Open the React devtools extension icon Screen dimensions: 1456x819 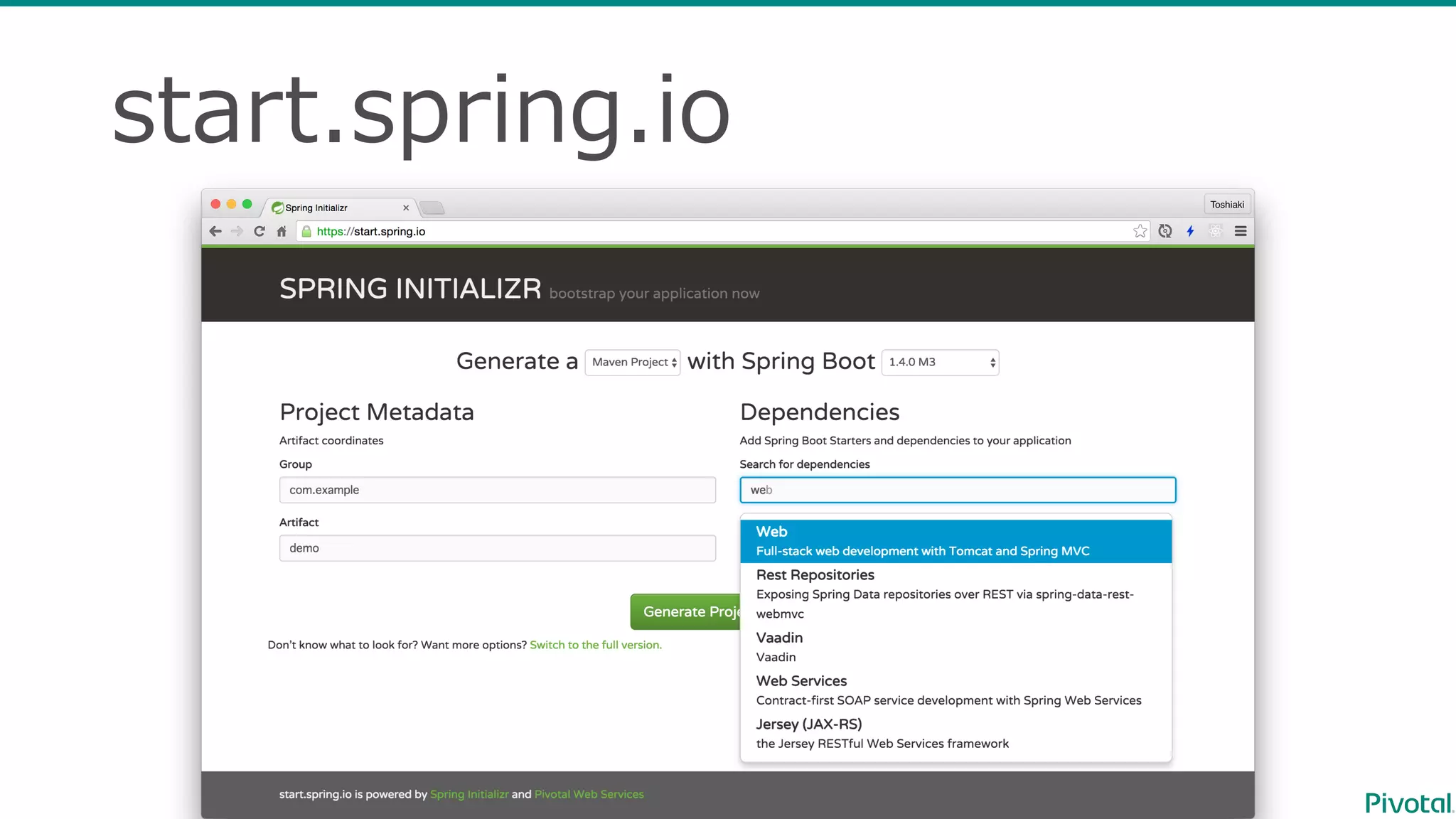click(1216, 231)
